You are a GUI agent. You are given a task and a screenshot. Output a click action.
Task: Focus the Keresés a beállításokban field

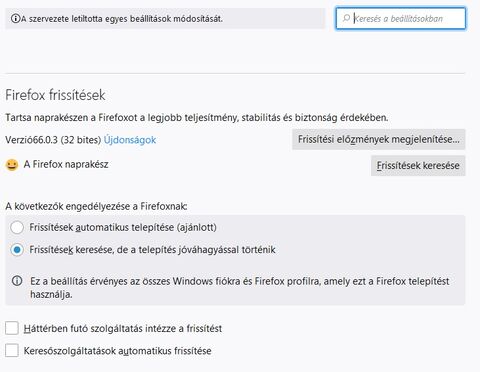401,18
